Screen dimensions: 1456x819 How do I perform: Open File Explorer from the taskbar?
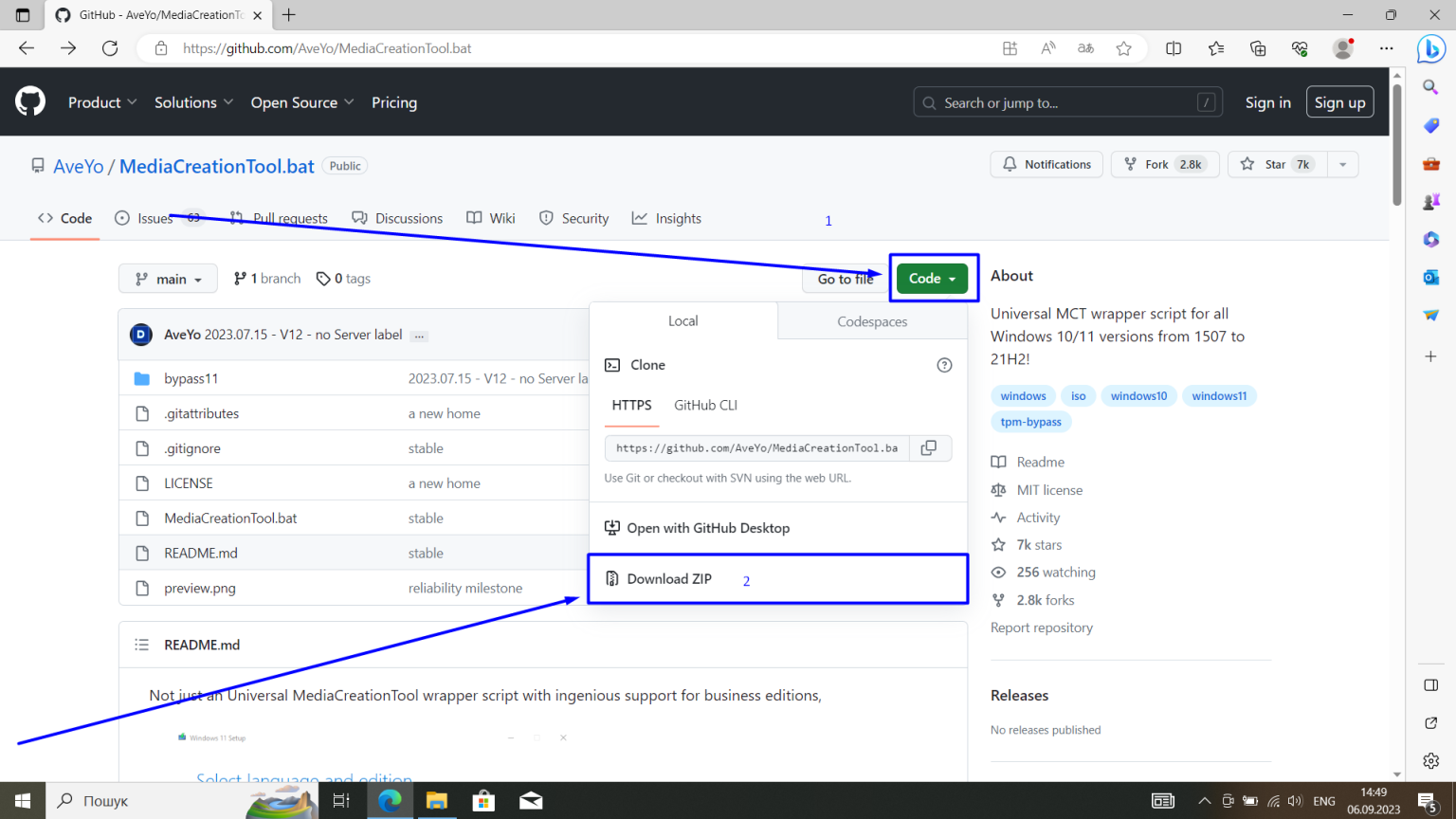(x=437, y=801)
